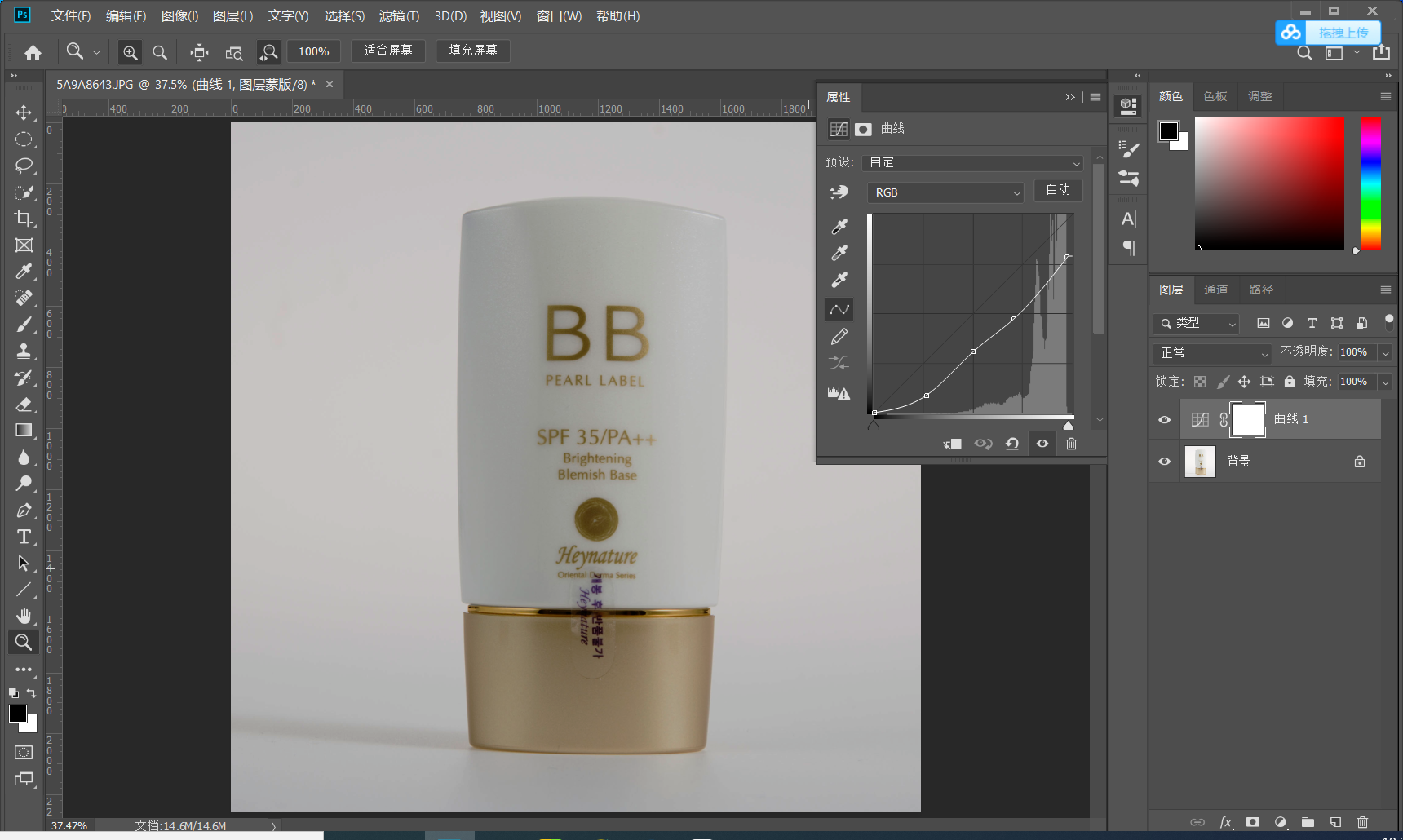Open the 图像(I) menu
Viewport: 1403px width, 840px height.
coord(180,16)
